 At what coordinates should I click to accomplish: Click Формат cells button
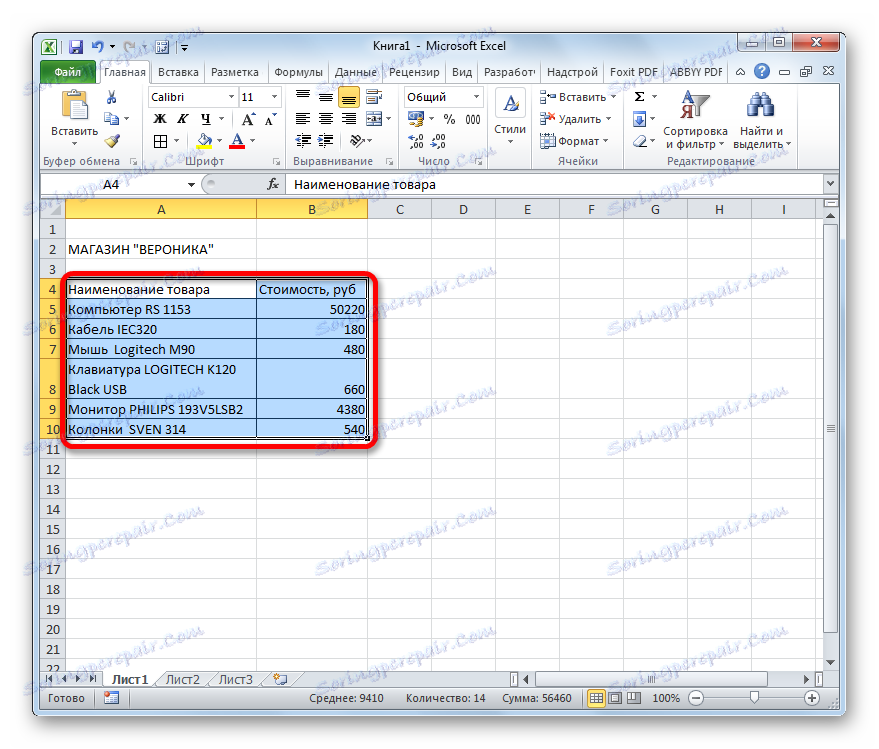click(573, 141)
